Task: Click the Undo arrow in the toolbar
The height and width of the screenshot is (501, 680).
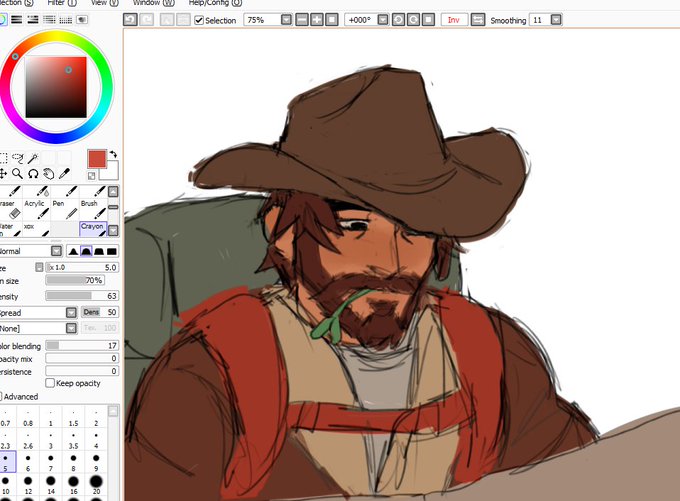Action: tap(130, 20)
